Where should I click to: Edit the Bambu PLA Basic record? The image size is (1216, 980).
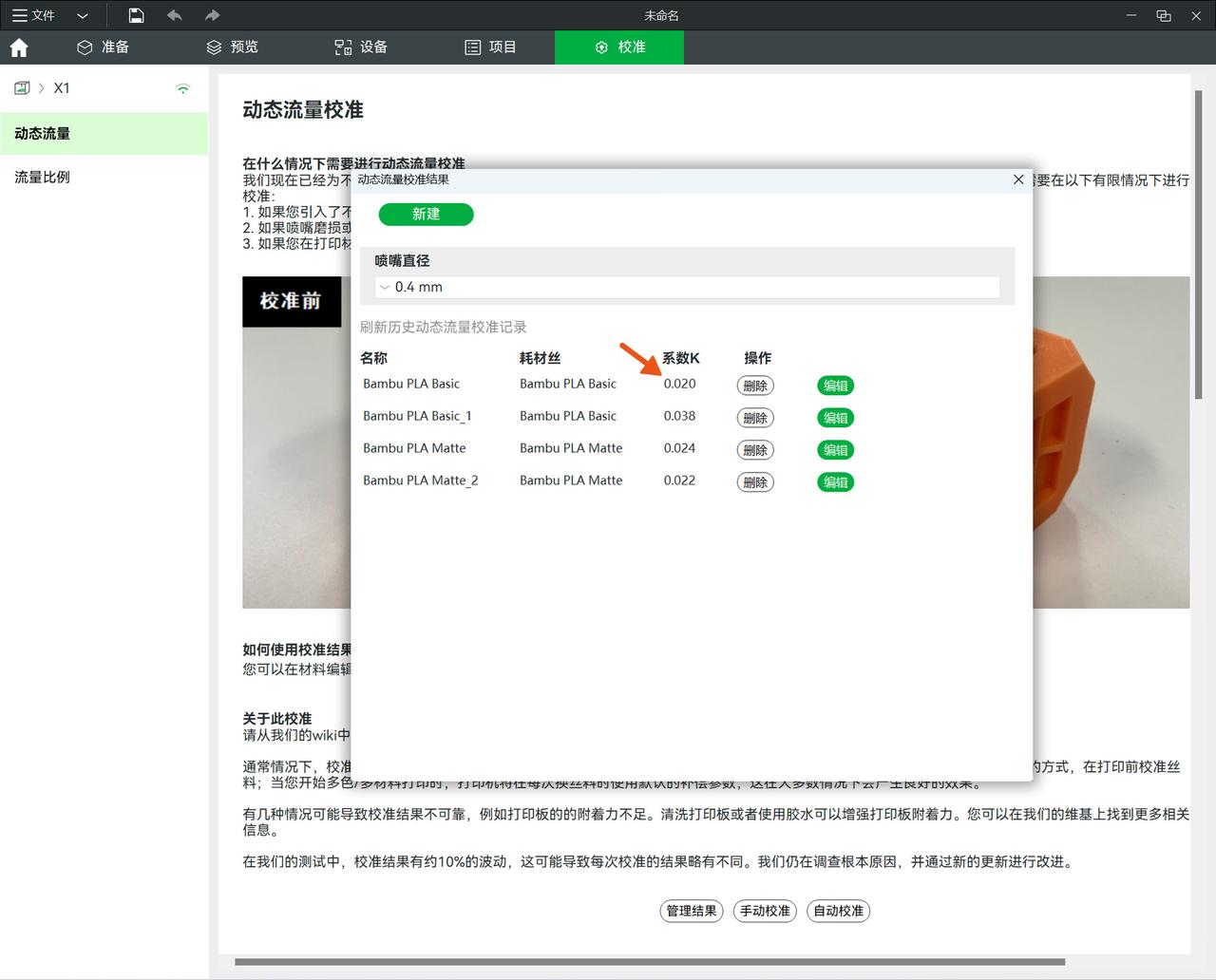coord(836,386)
